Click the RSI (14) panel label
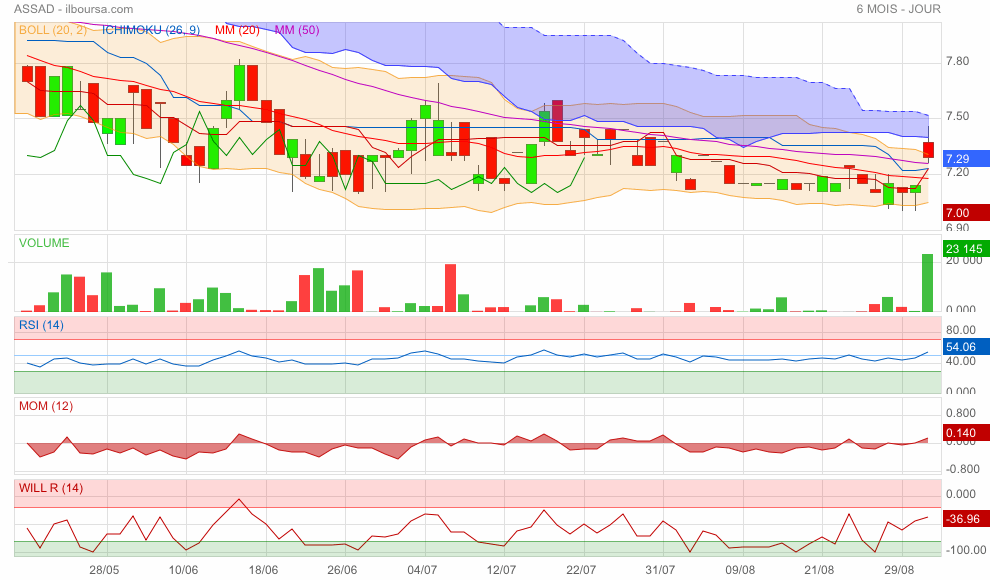The height and width of the screenshot is (580, 990). tap(41, 325)
